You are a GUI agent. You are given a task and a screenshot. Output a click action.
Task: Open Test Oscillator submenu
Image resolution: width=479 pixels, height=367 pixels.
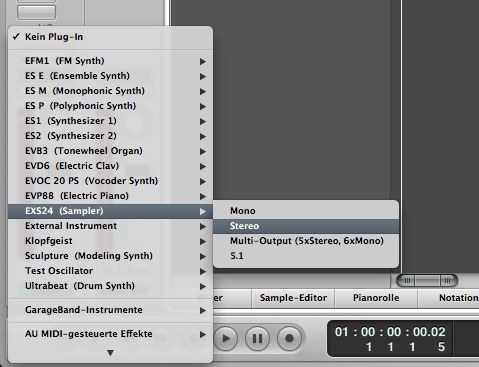[110, 271]
